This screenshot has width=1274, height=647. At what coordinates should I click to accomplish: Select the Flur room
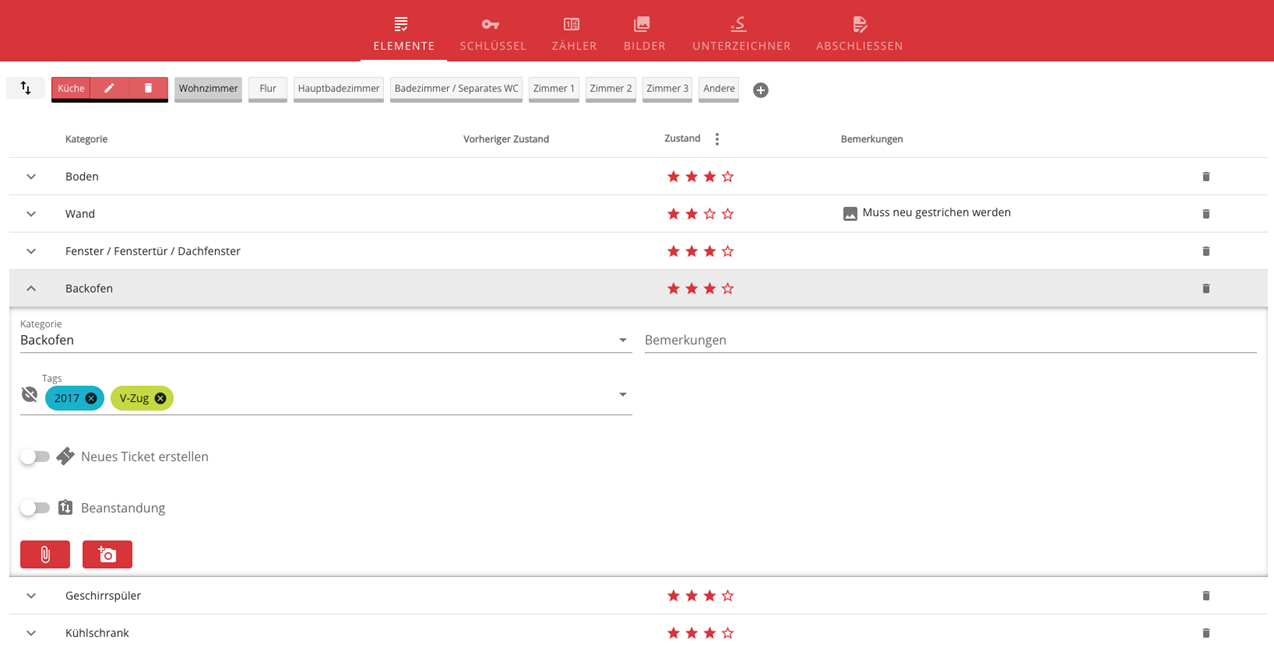[268, 88]
